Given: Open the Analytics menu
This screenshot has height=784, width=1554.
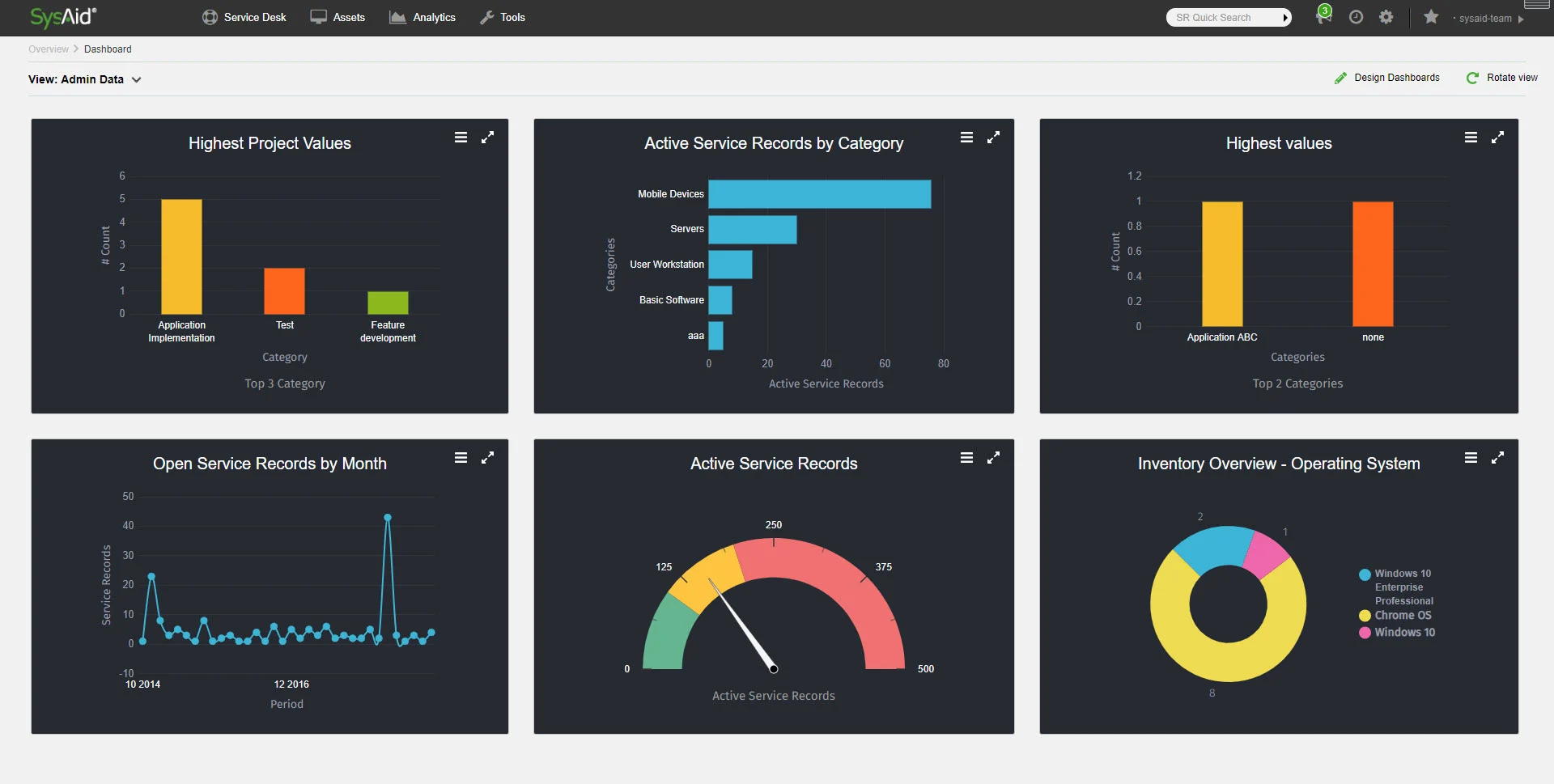Looking at the screenshot, I should [x=422, y=17].
